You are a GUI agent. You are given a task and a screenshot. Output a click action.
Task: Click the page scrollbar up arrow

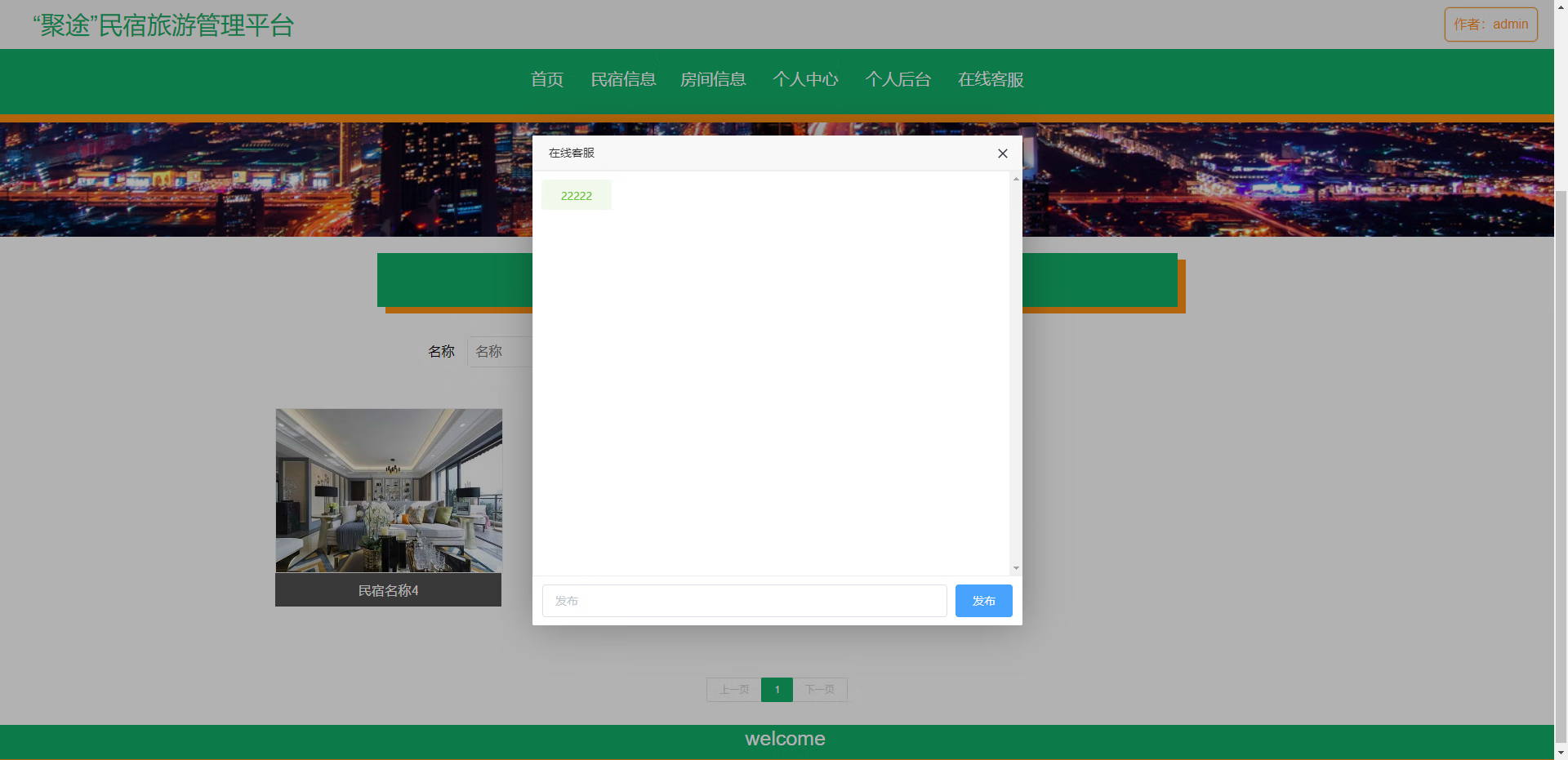(1561, 7)
